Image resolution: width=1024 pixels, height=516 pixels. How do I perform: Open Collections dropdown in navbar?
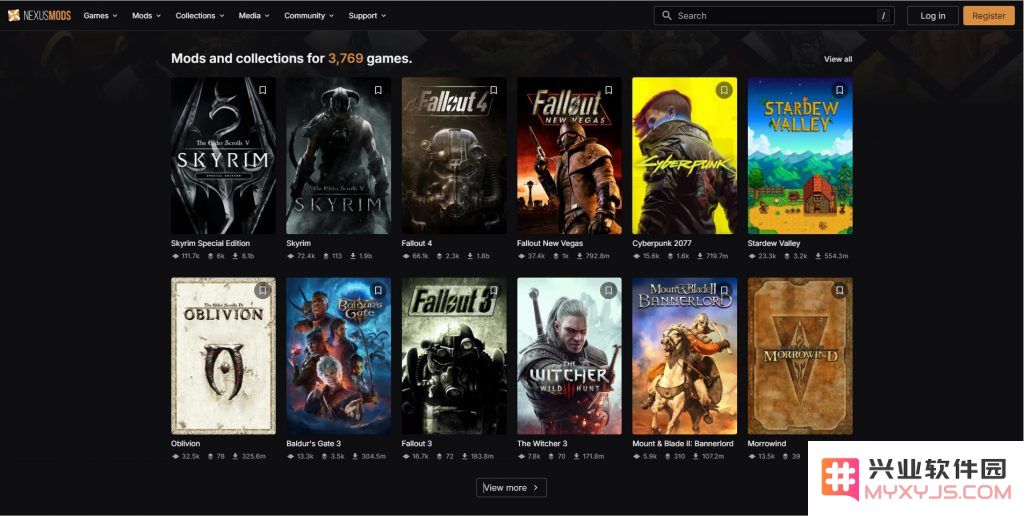200,16
